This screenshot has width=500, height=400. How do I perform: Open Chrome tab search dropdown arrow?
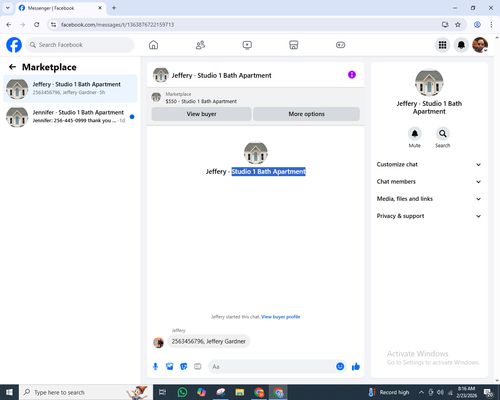tap(8, 8)
